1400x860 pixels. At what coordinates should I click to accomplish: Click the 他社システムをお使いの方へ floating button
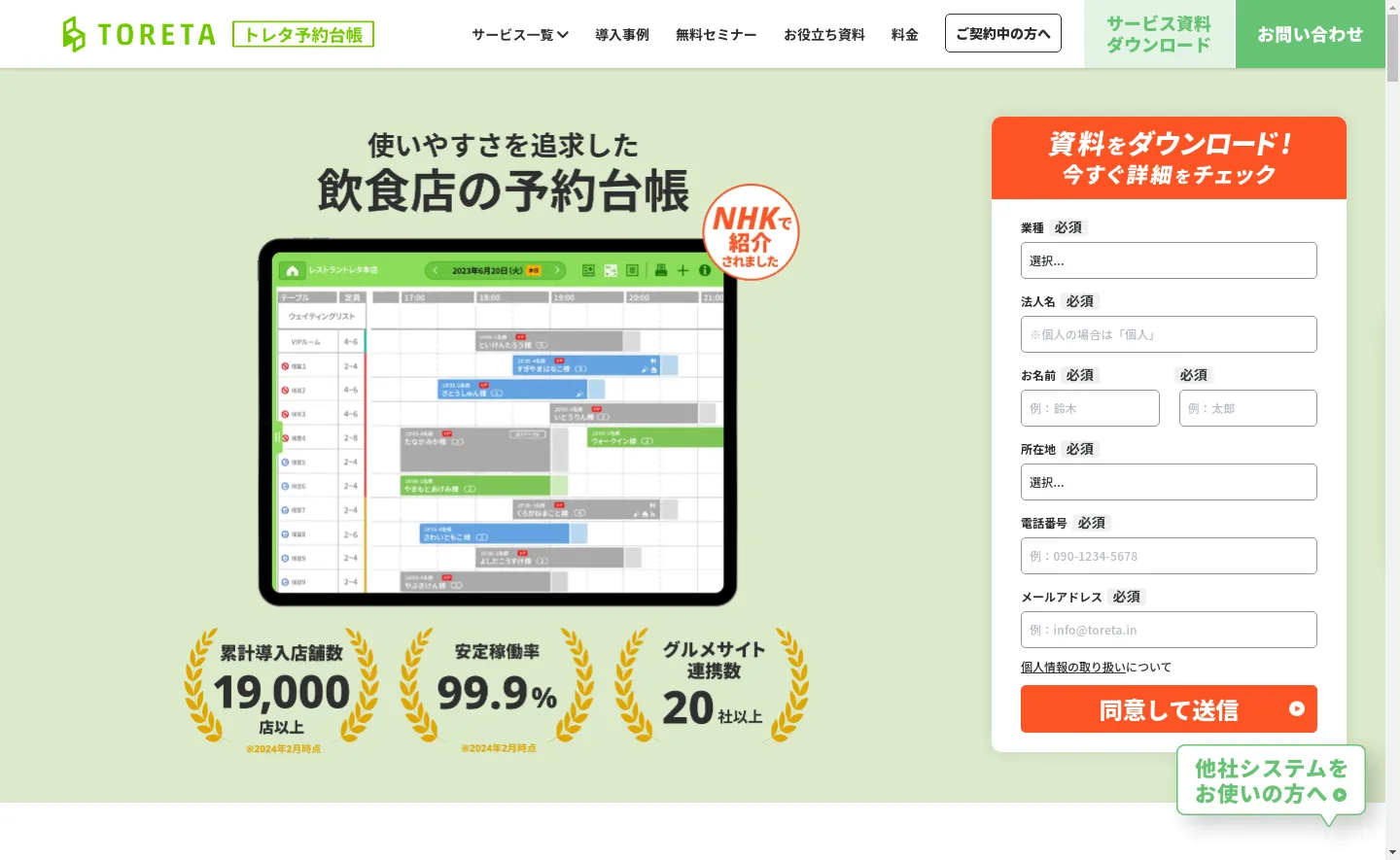(x=1271, y=780)
